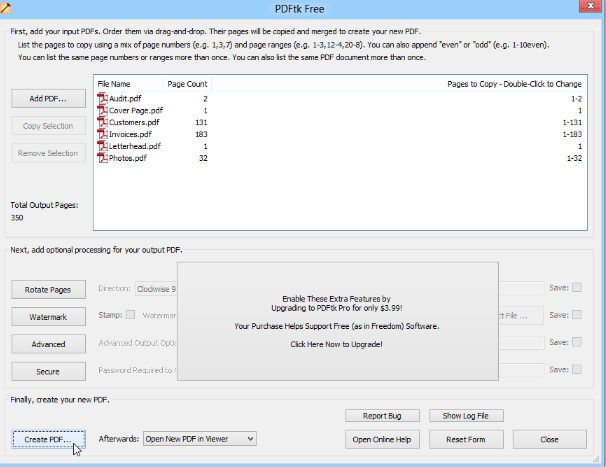
Task: Enable the Save checkbox in Secure row
Action: tap(578, 370)
